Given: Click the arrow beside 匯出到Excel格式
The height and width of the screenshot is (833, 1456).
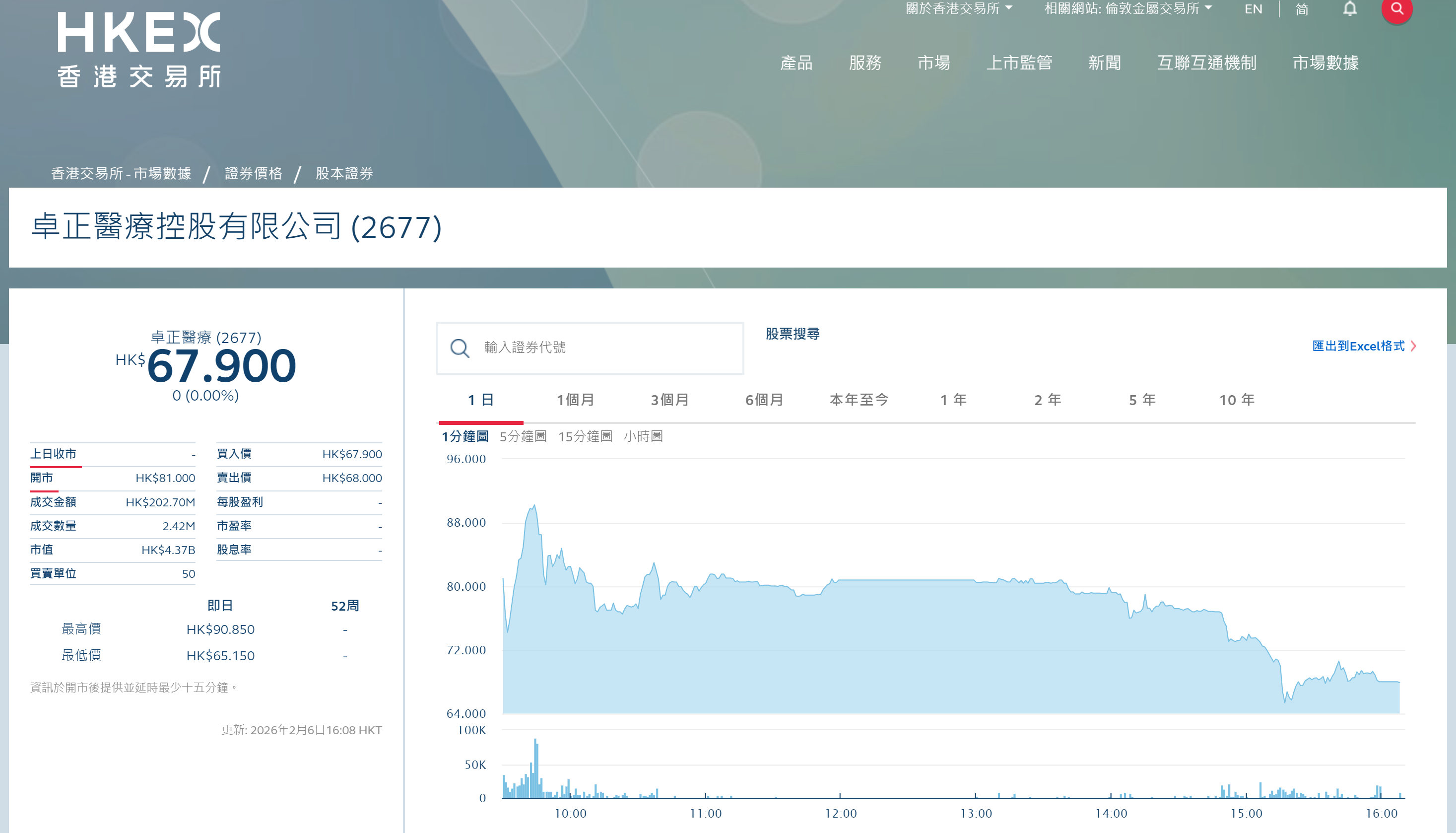Looking at the screenshot, I should coord(1414,346).
